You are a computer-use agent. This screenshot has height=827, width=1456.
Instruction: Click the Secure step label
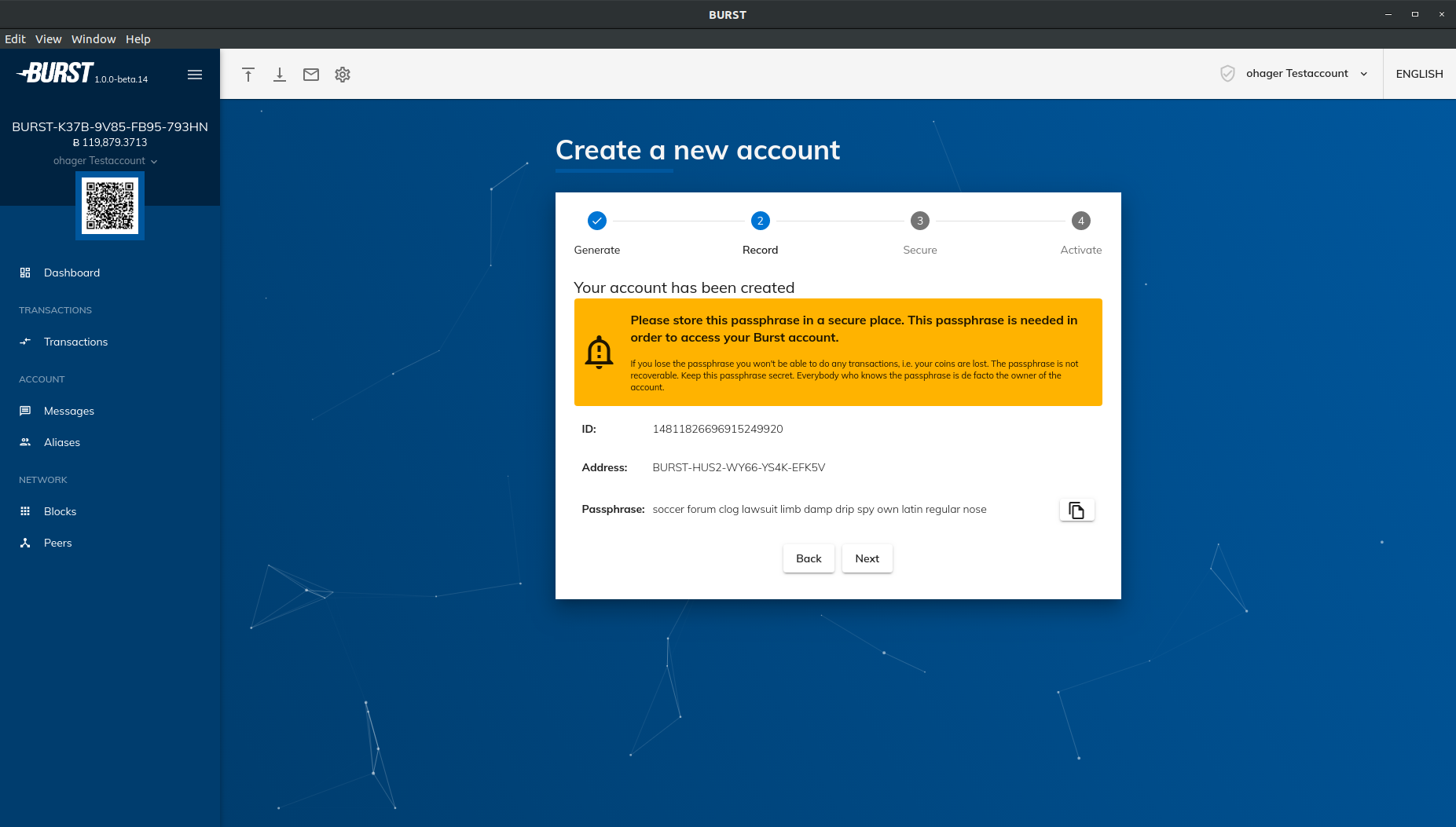pyautogui.click(x=920, y=250)
